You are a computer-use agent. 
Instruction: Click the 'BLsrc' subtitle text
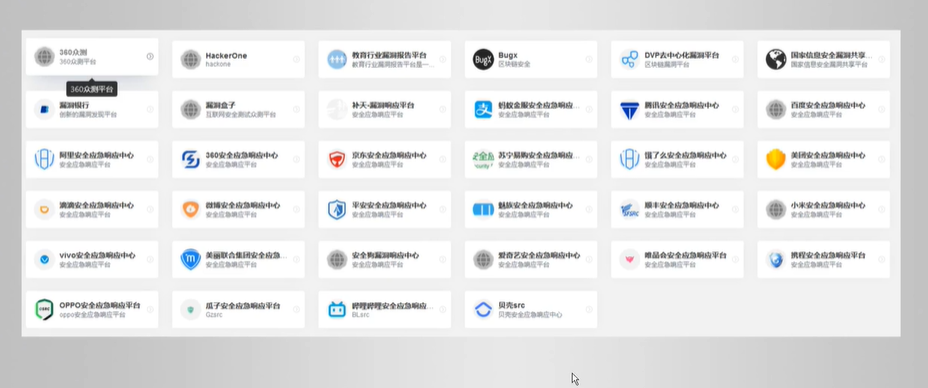pos(360,315)
